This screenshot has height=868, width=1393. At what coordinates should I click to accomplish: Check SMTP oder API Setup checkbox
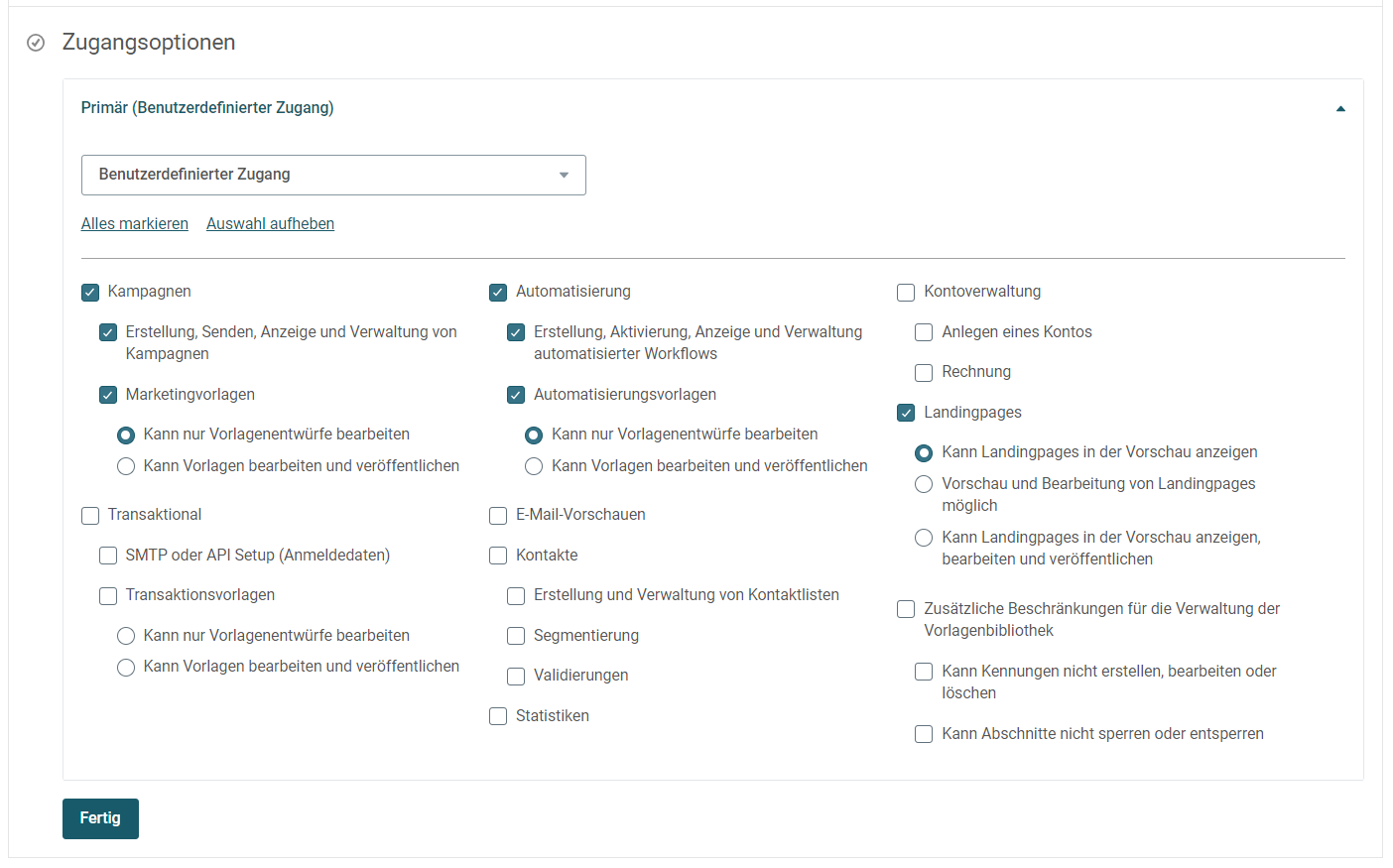(x=108, y=556)
